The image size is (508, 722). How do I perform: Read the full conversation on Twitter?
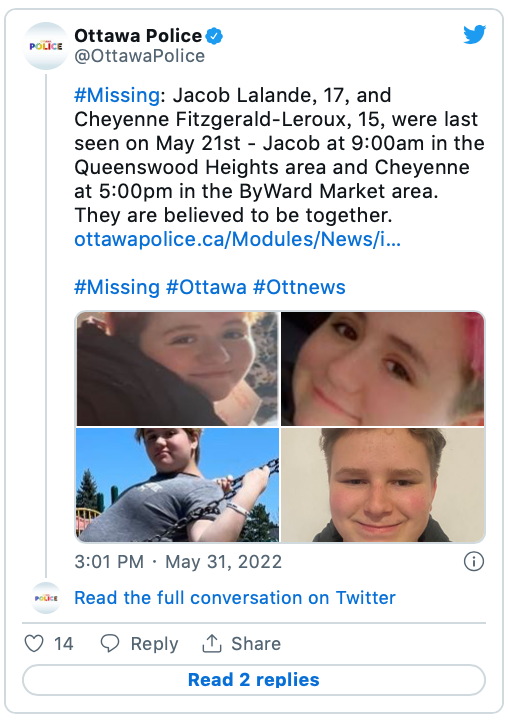235,598
